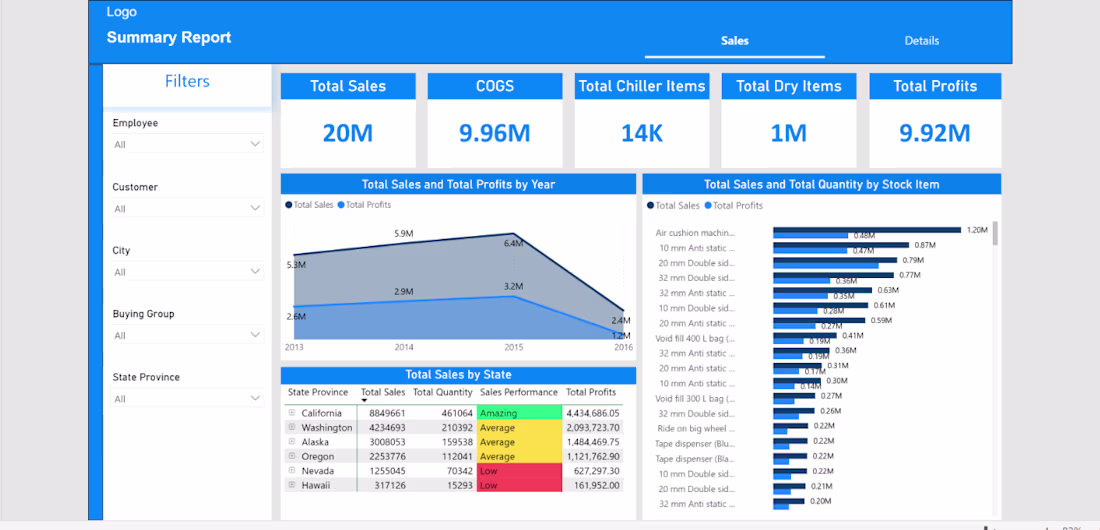The height and width of the screenshot is (530, 1100).
Task: Expand the Hawaii row
Action: point(292,484)
